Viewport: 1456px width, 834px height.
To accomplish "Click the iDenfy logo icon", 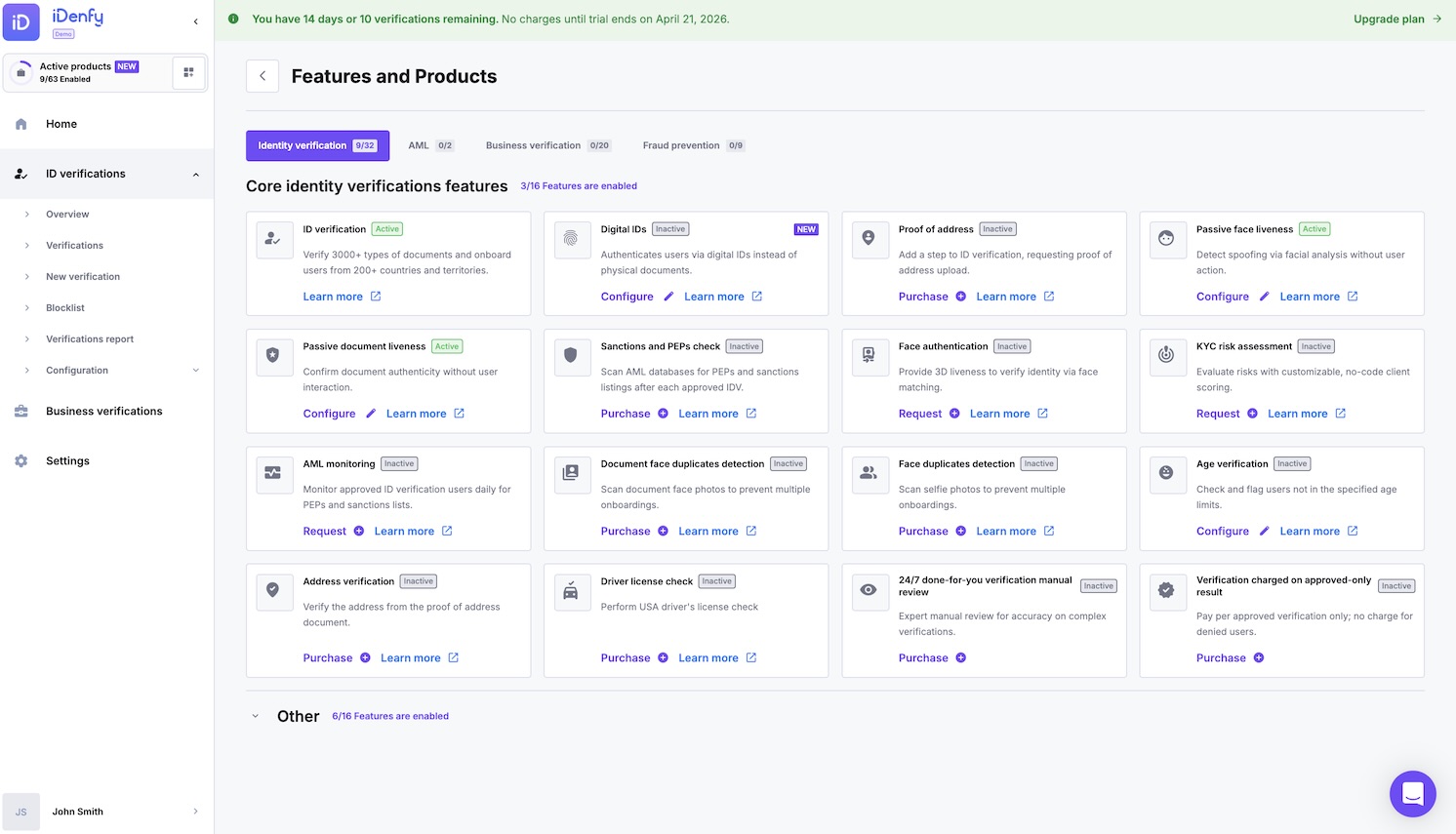I will click(21, 21).
